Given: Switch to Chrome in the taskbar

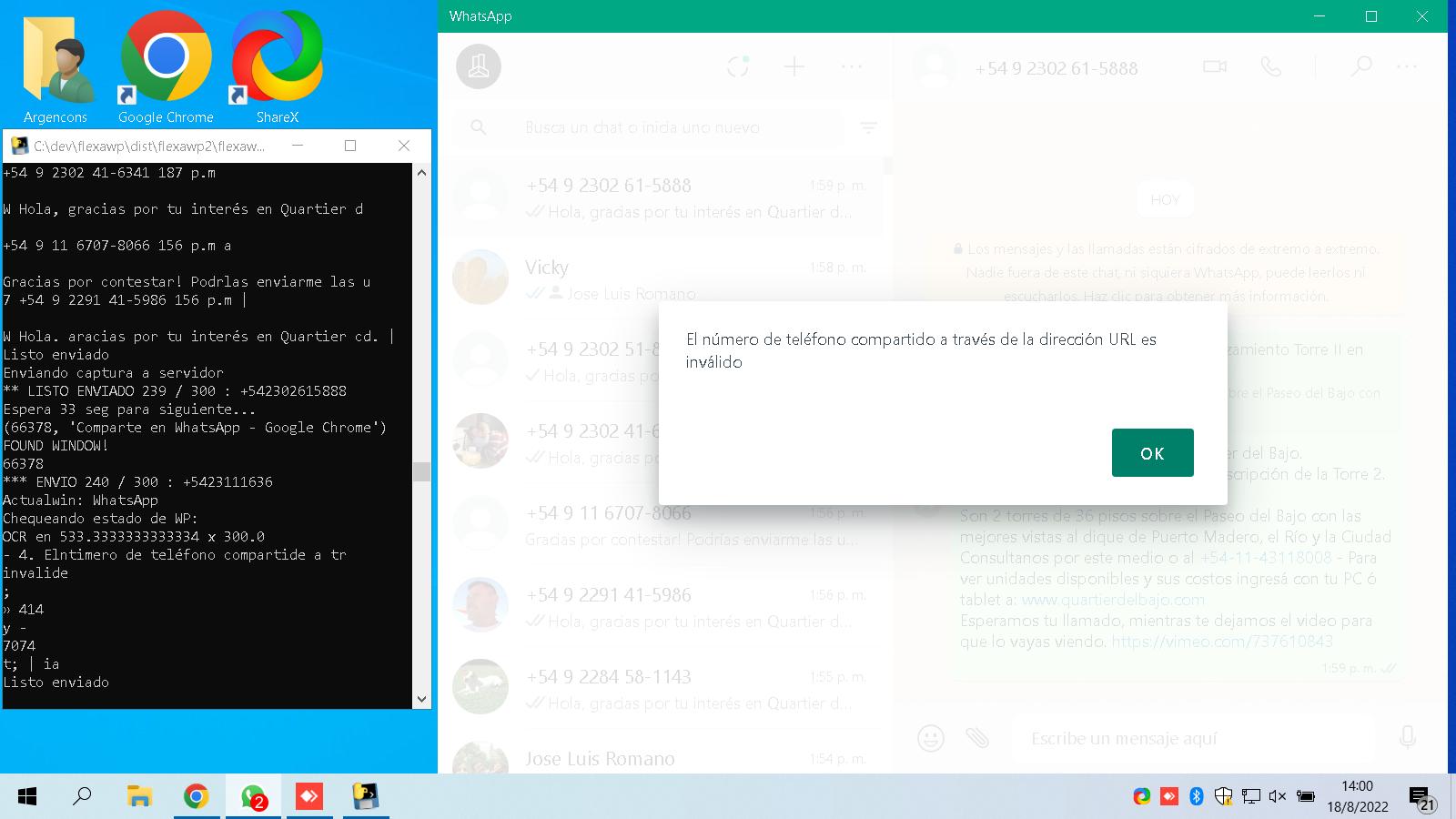Looking at the screenshot, I should [x=196, y=797].
